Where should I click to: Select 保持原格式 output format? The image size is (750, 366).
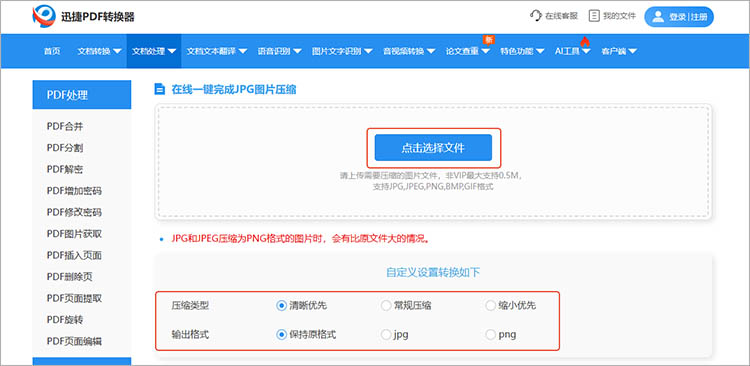[281, 334]
